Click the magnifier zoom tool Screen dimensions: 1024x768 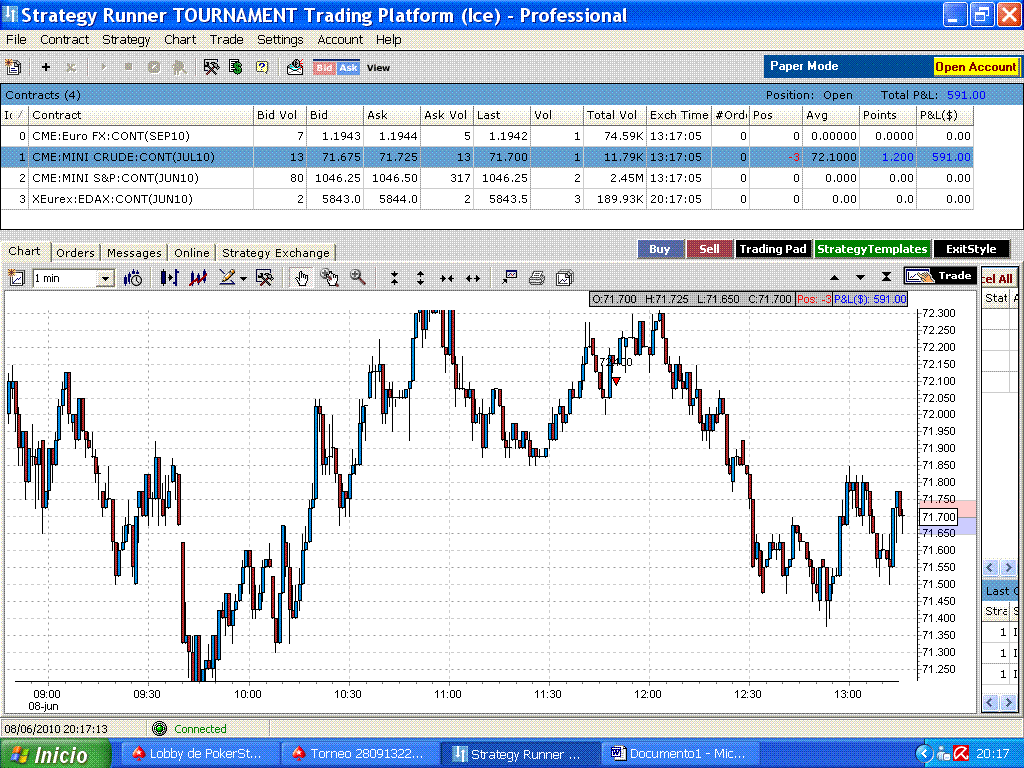[x=357, y=278]
